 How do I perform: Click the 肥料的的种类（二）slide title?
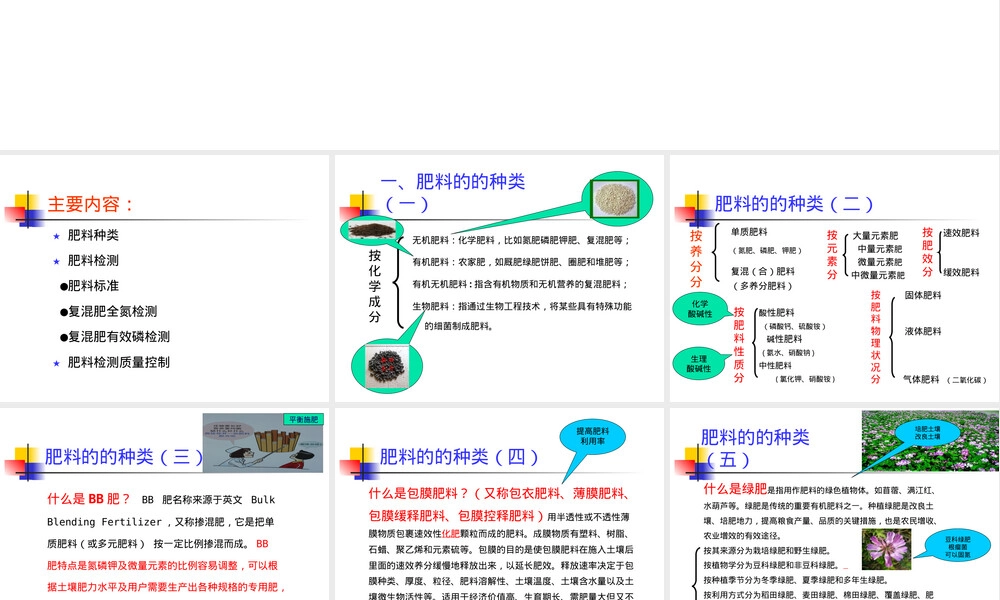tap(794, 204)
